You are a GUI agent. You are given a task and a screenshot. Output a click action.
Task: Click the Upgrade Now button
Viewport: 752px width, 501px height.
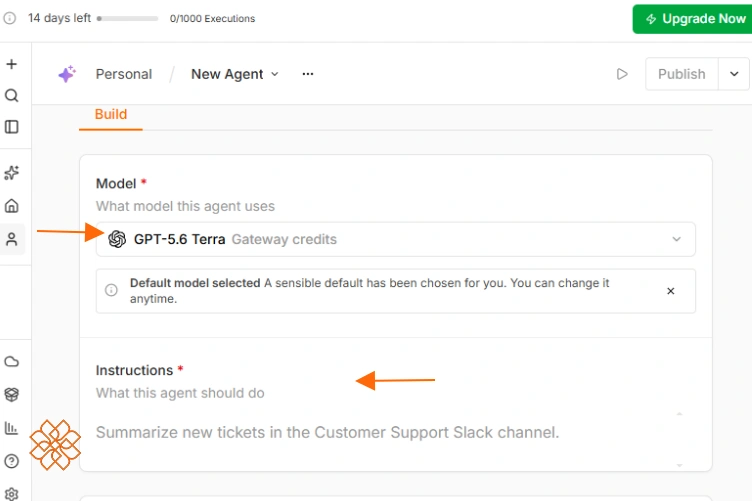pos(692,19)
